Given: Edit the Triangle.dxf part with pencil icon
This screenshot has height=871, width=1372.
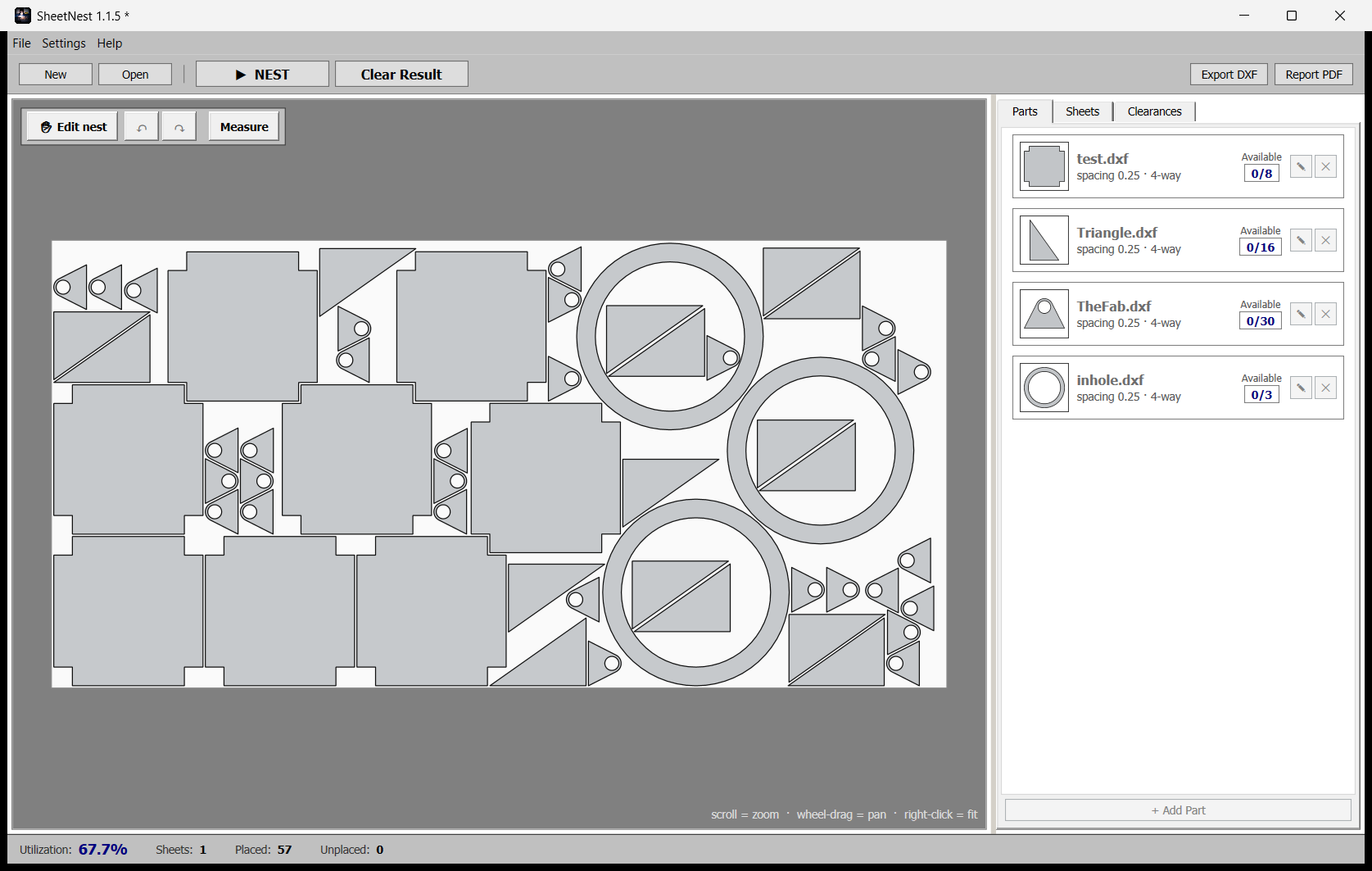Looking at the screenshot, I should pos(1301,240).
